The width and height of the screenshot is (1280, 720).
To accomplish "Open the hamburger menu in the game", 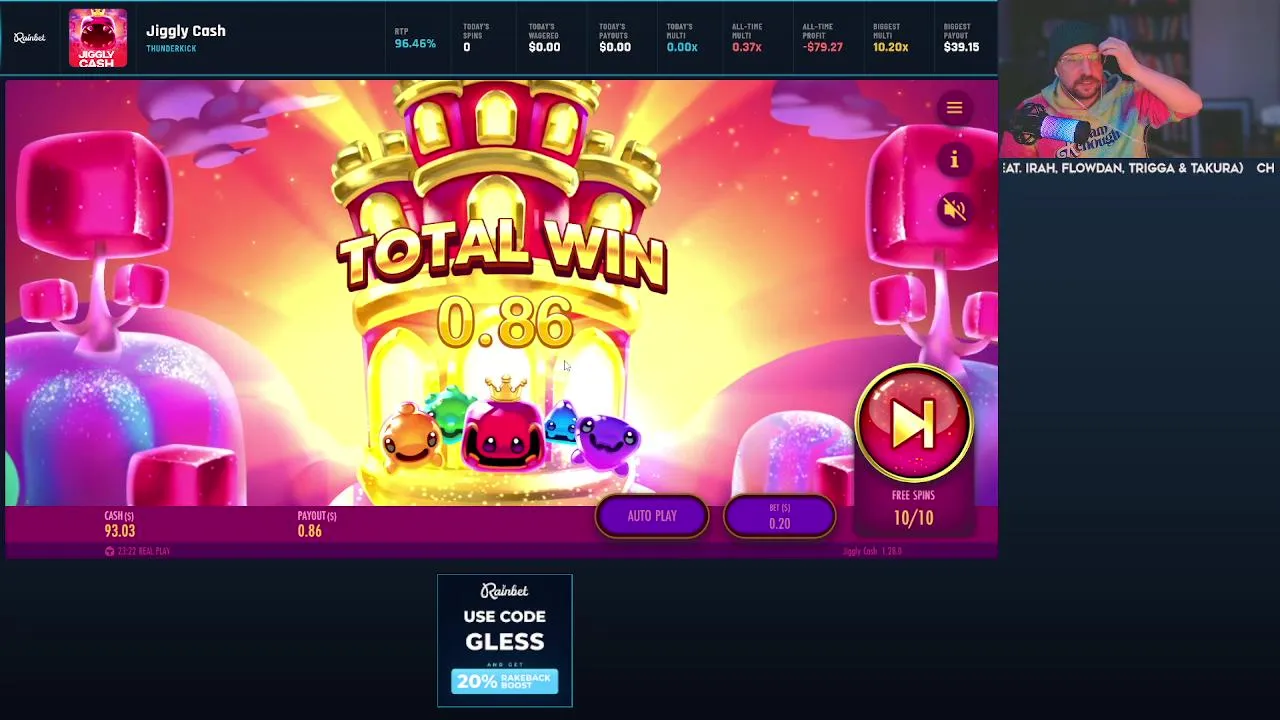I will [x=954, y=108].
